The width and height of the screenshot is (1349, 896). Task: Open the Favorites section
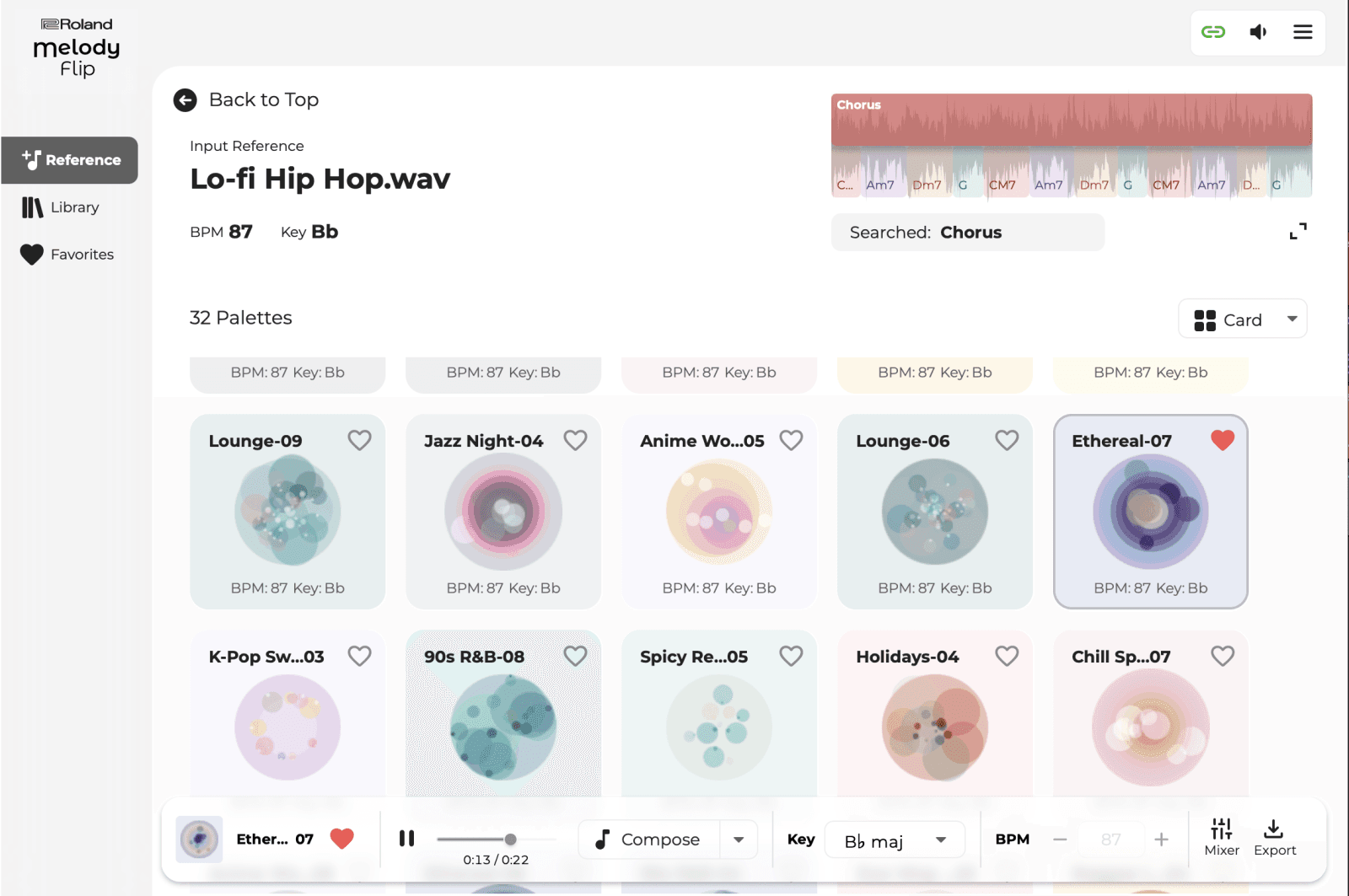point(67,255)
